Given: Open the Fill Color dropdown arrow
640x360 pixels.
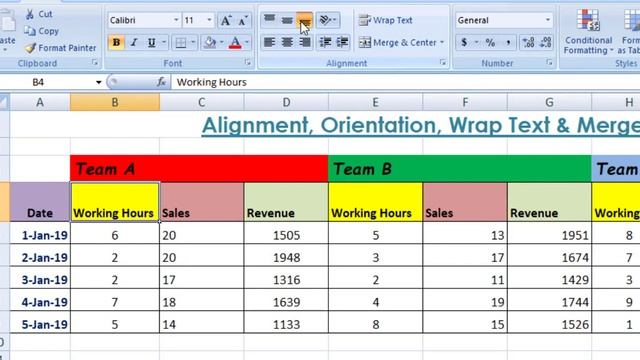Looking at the screenshot, I should click(x=222, y=42).
